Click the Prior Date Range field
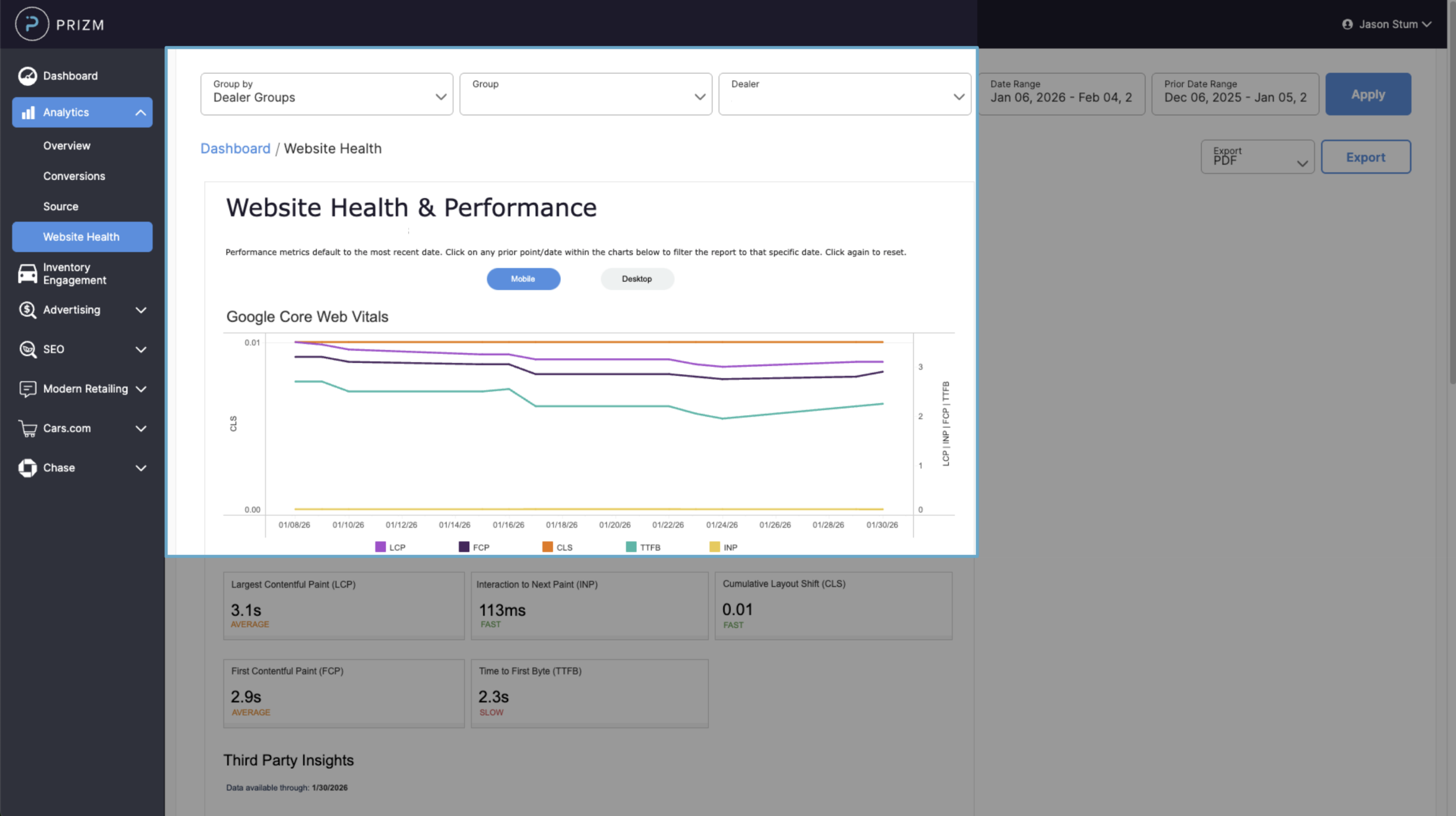This screenshot has height=816, width=1456. [x=1235, y=94]
